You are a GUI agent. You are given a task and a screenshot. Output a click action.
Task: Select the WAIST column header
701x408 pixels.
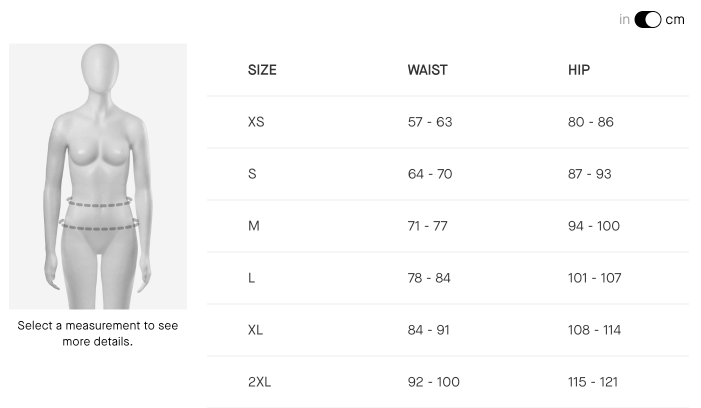pos(427,70)
